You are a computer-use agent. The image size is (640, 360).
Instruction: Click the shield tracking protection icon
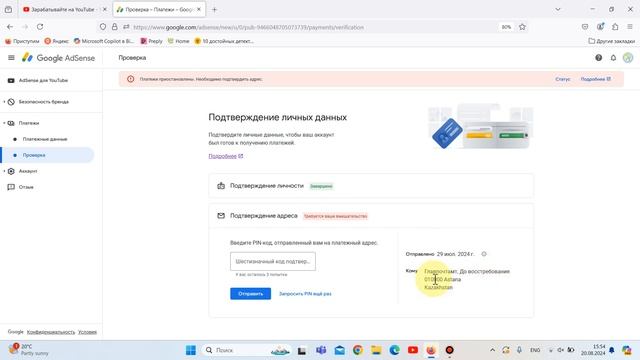tap(103, 27)
